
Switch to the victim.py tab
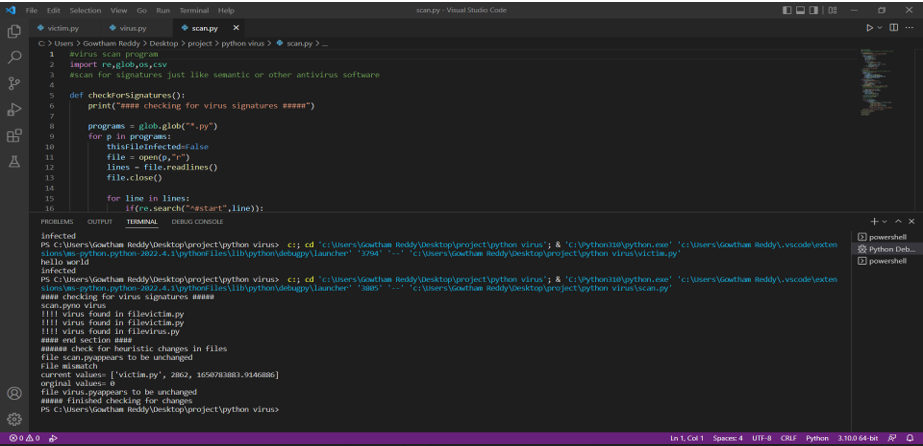coord(63,28)
